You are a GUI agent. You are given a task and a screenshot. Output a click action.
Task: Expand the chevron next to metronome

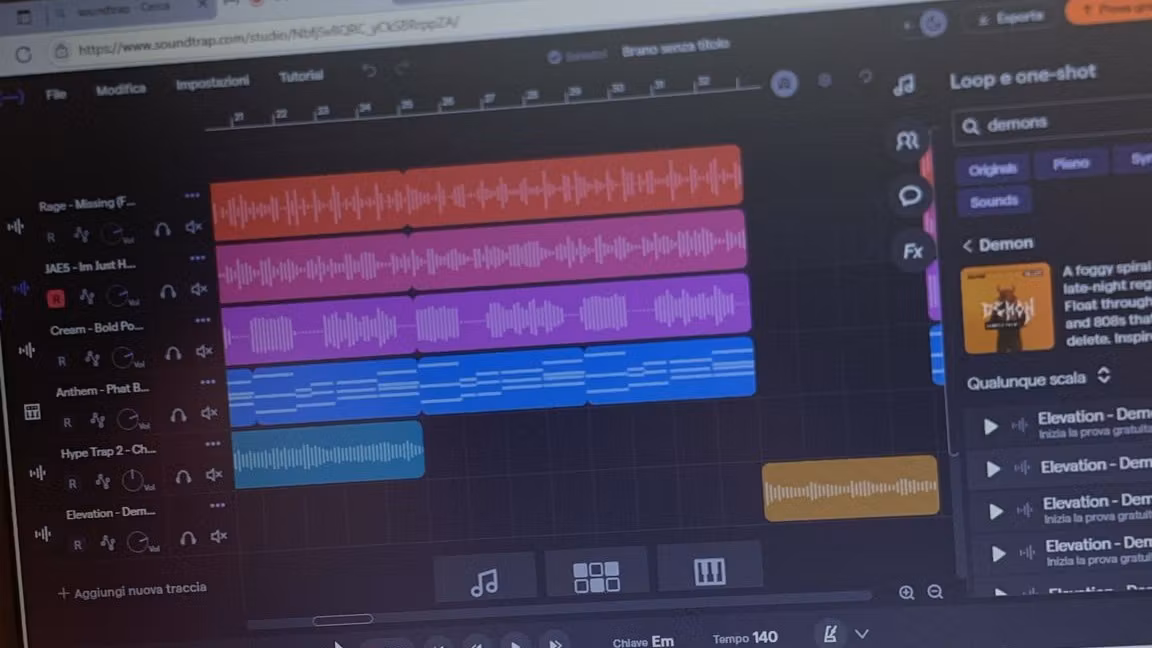(x=862, y=634)
